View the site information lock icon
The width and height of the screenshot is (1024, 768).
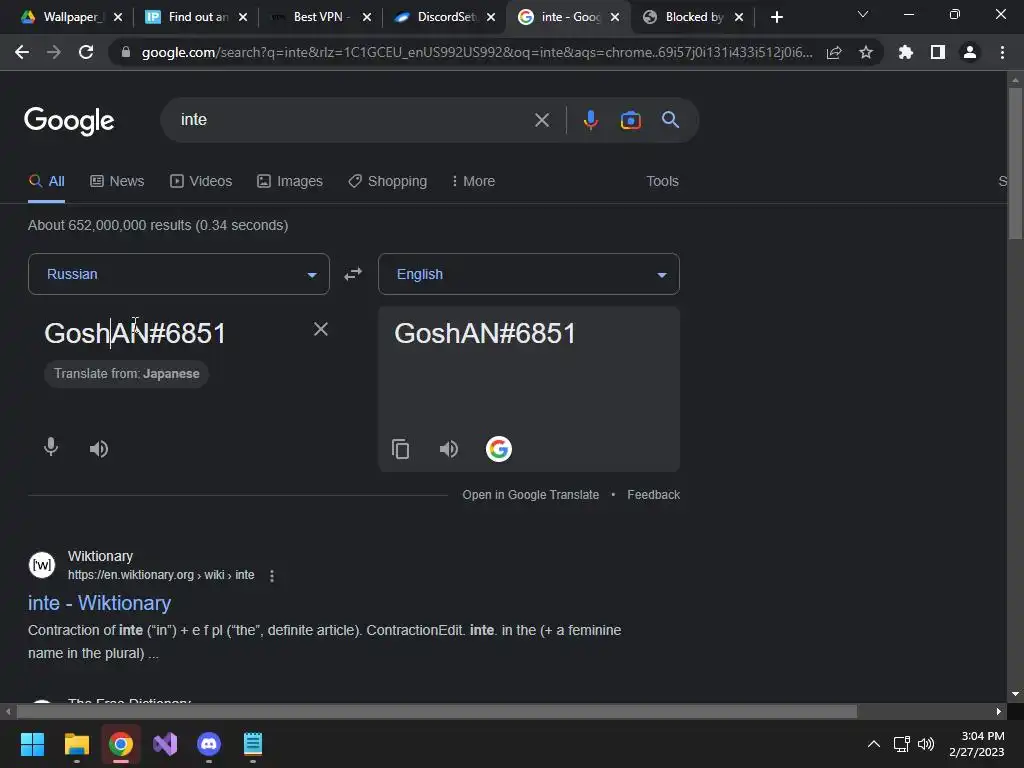tap(125, 52)
